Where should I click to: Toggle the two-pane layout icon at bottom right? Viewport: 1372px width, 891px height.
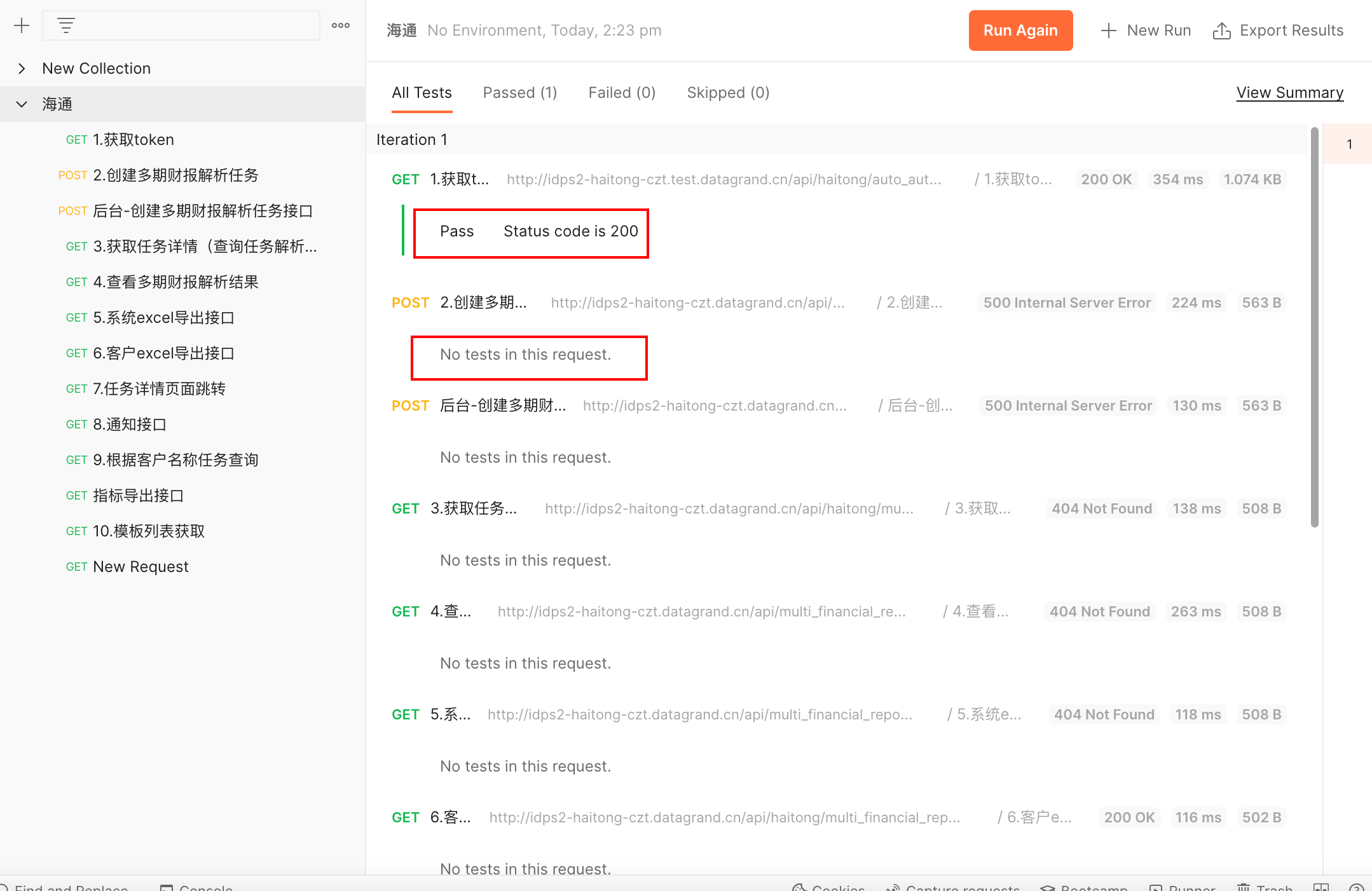pyautogui.click(x=1321, y=887)
